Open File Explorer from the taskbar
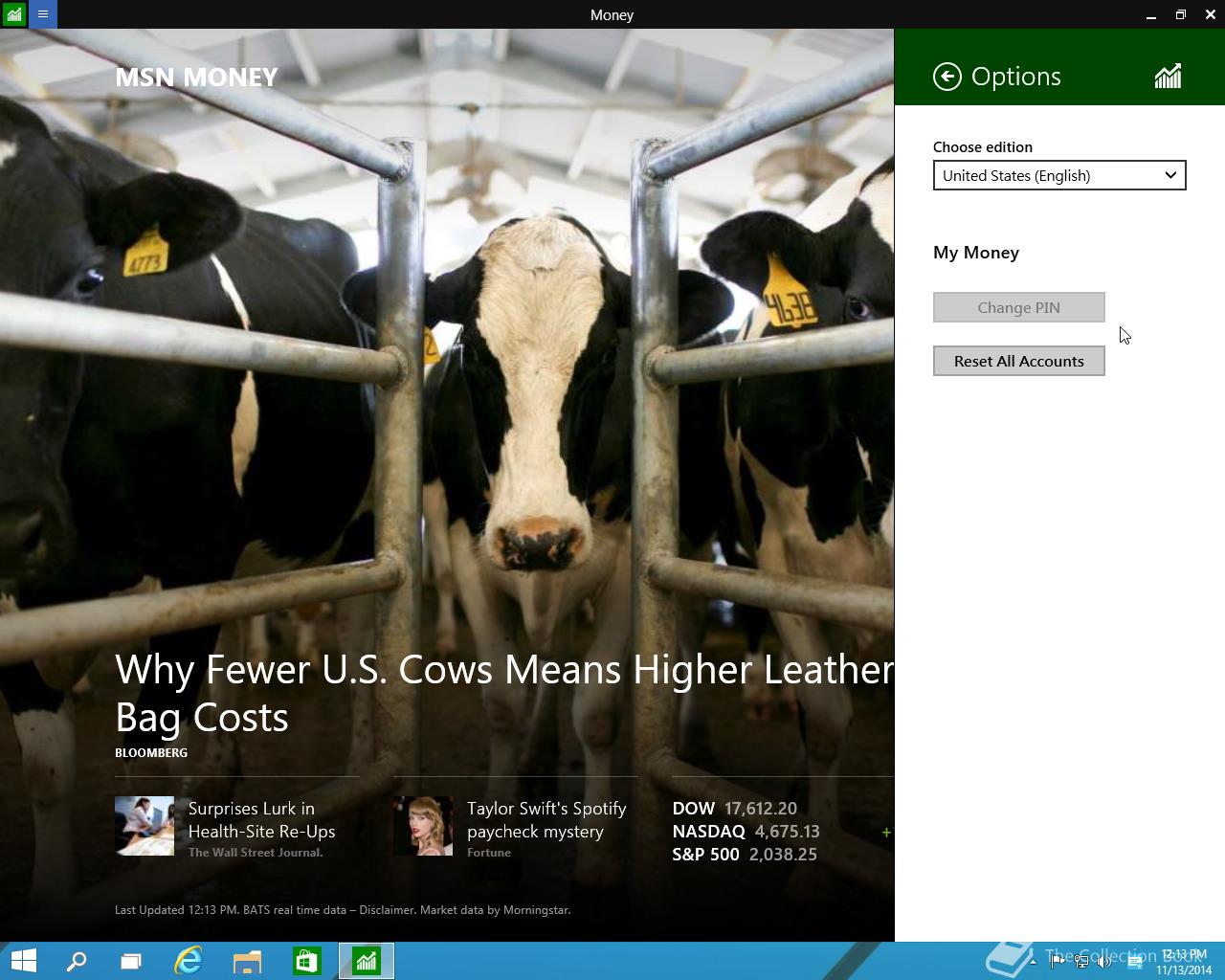The width and height of the screenshot is (1225, 980). [247, 961]
